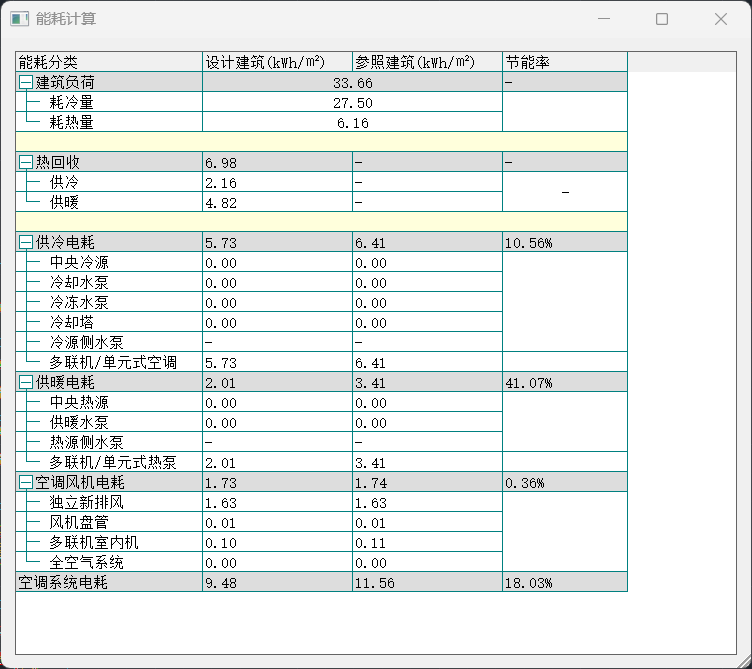Click the 节能率 column header

point(564,62)
